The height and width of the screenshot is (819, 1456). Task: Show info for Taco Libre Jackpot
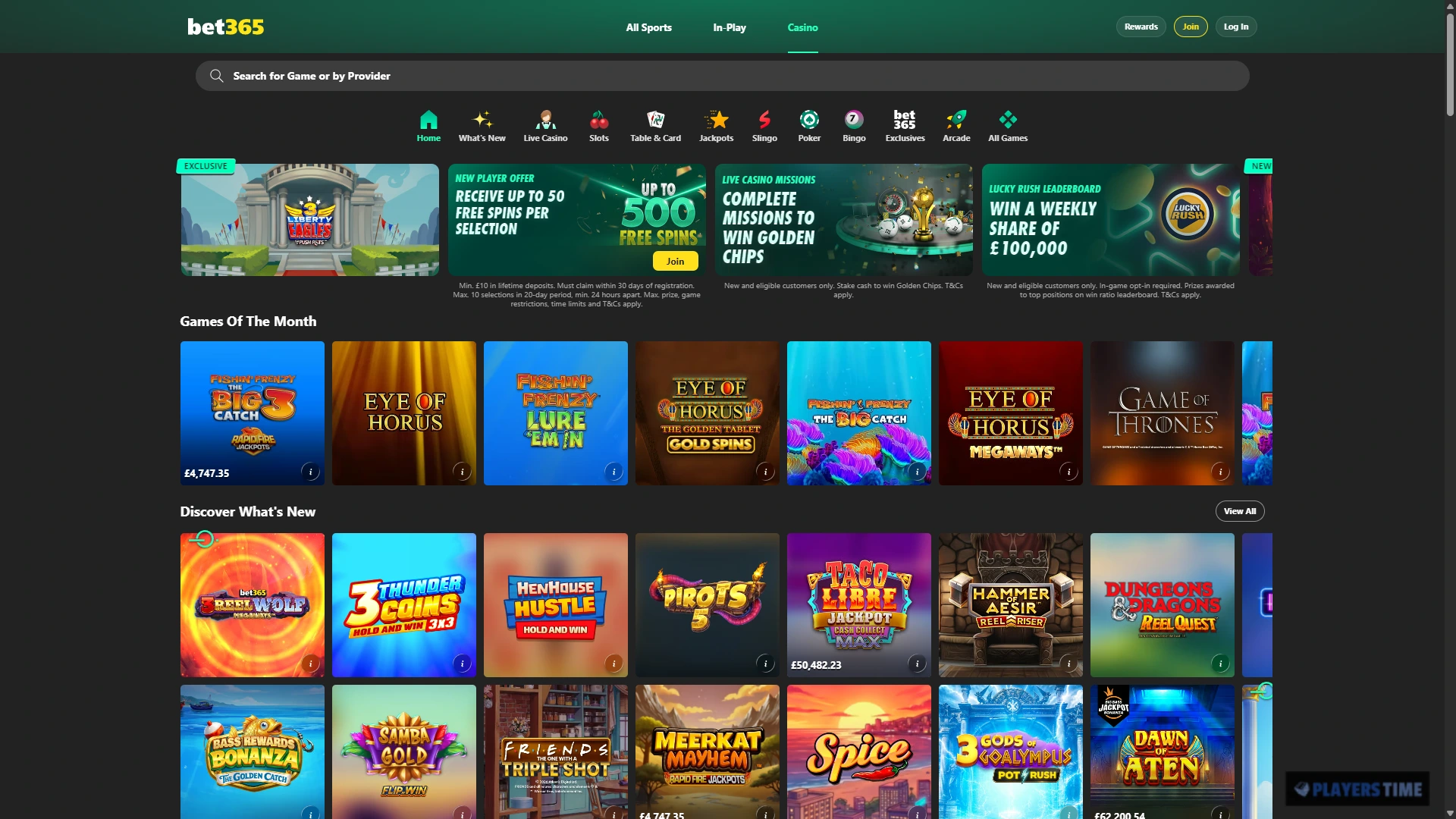917,664
